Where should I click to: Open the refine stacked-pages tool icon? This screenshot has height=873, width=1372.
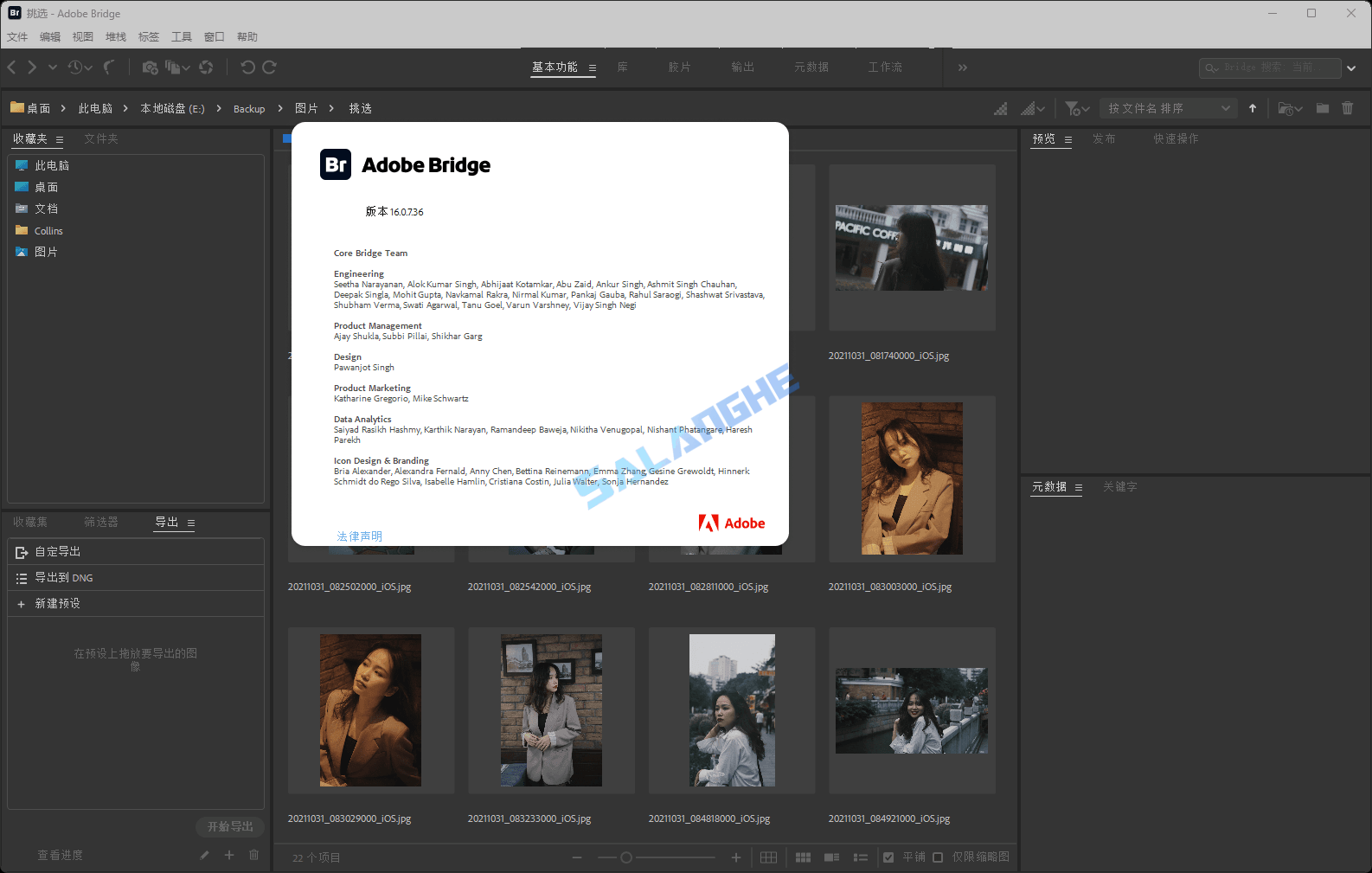(x=174, y=67)
